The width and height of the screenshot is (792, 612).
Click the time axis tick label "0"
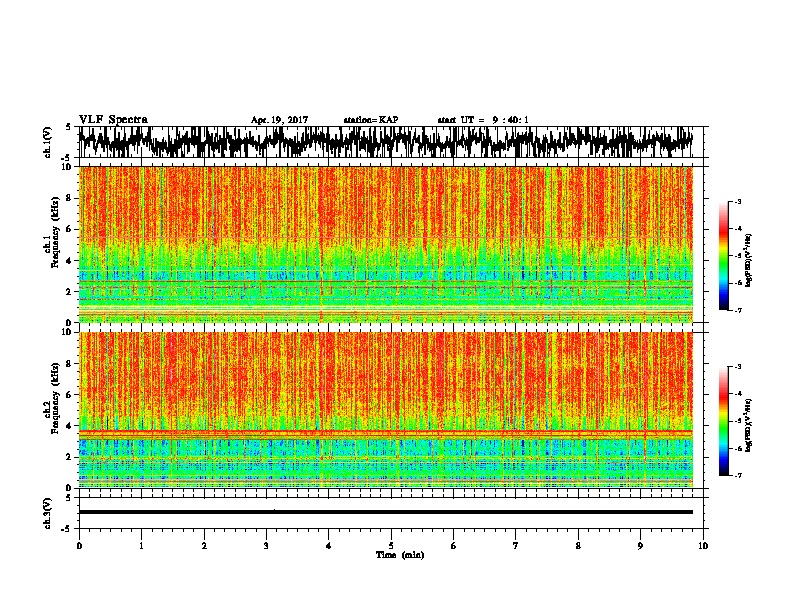(79, 546)
